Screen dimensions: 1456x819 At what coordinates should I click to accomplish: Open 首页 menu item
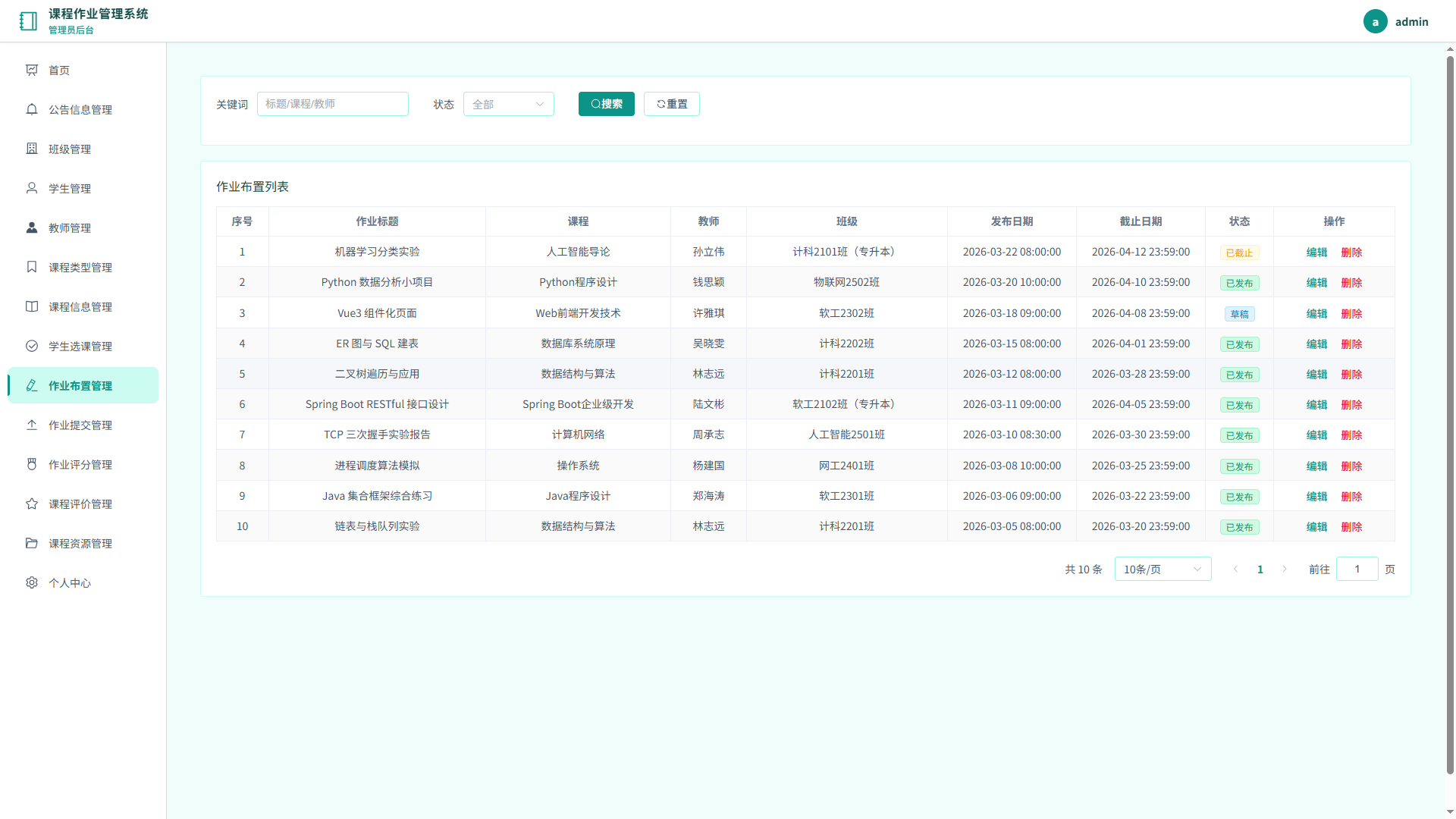[83, 70]
